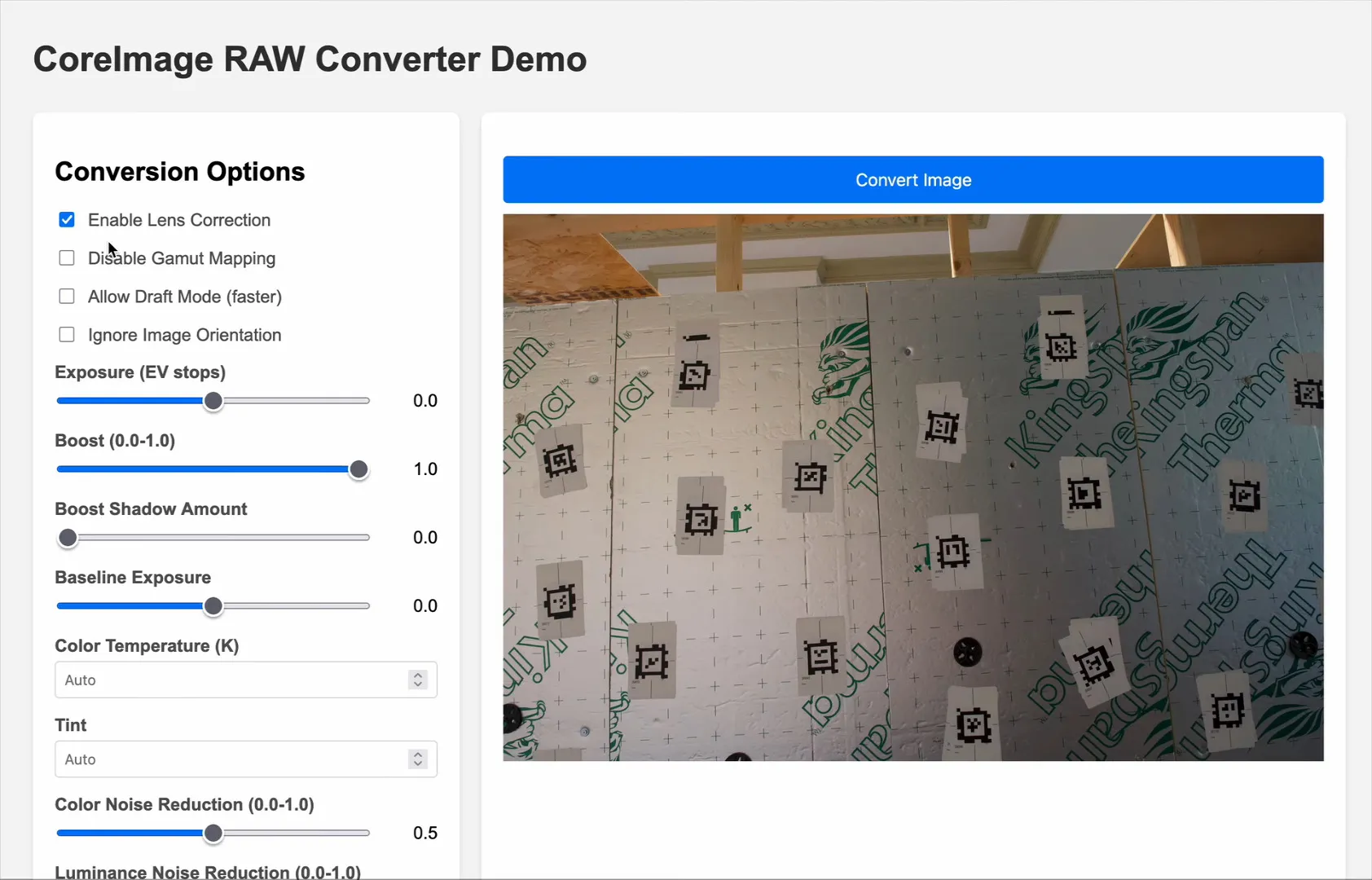Uncheck Enable Lens Correction
The image size is (1372, 880).
tap(66, 219)
